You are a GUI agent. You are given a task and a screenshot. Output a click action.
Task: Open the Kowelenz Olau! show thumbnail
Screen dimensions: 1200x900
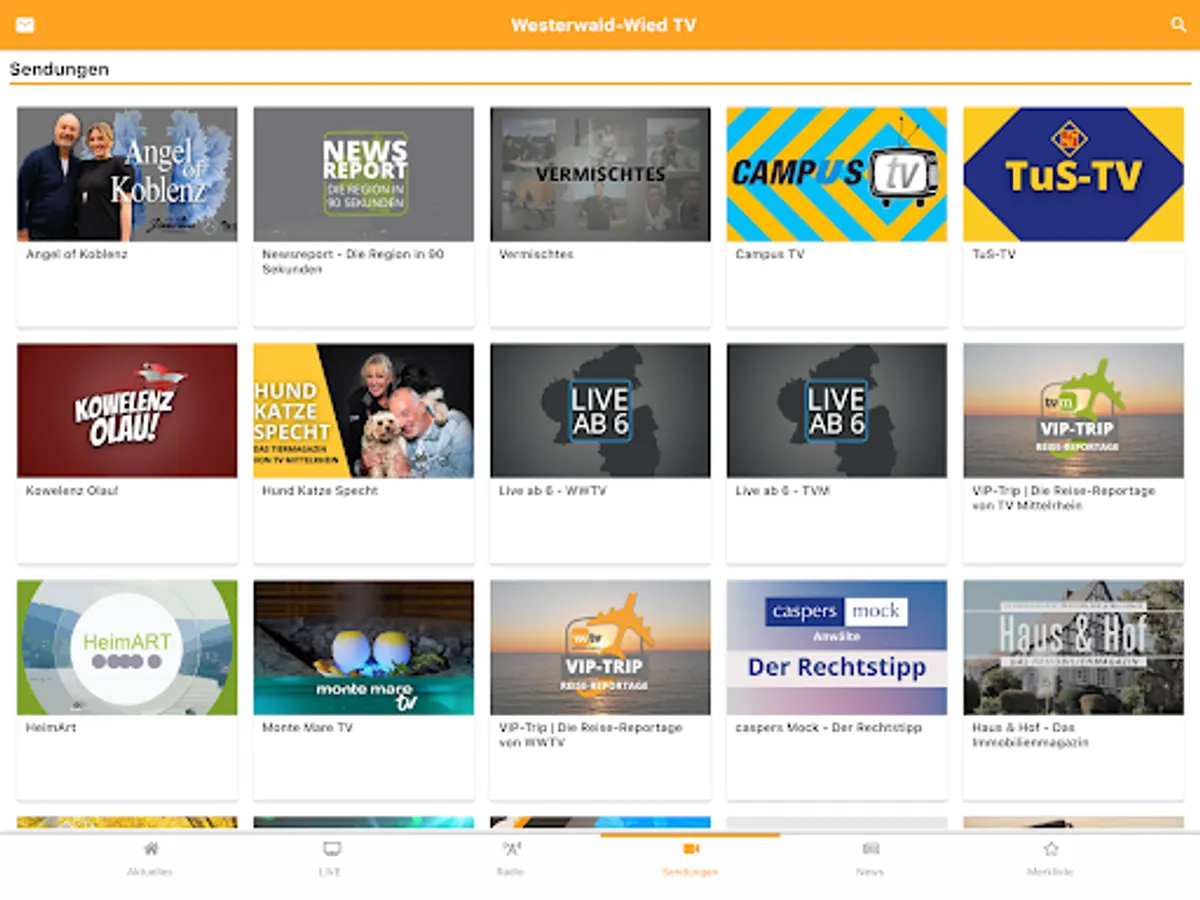(x=127, y=411)
